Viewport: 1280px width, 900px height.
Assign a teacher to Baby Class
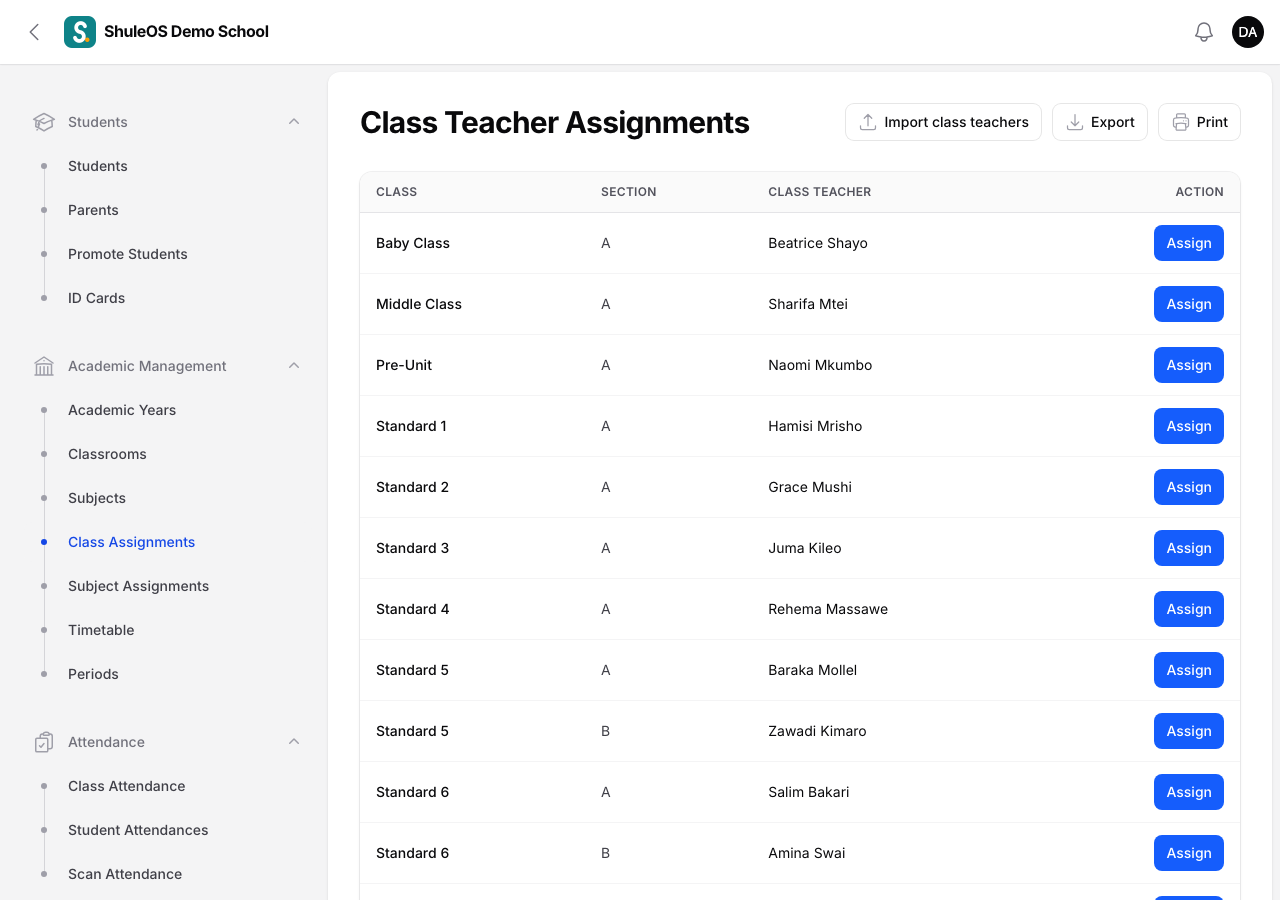1189,243
